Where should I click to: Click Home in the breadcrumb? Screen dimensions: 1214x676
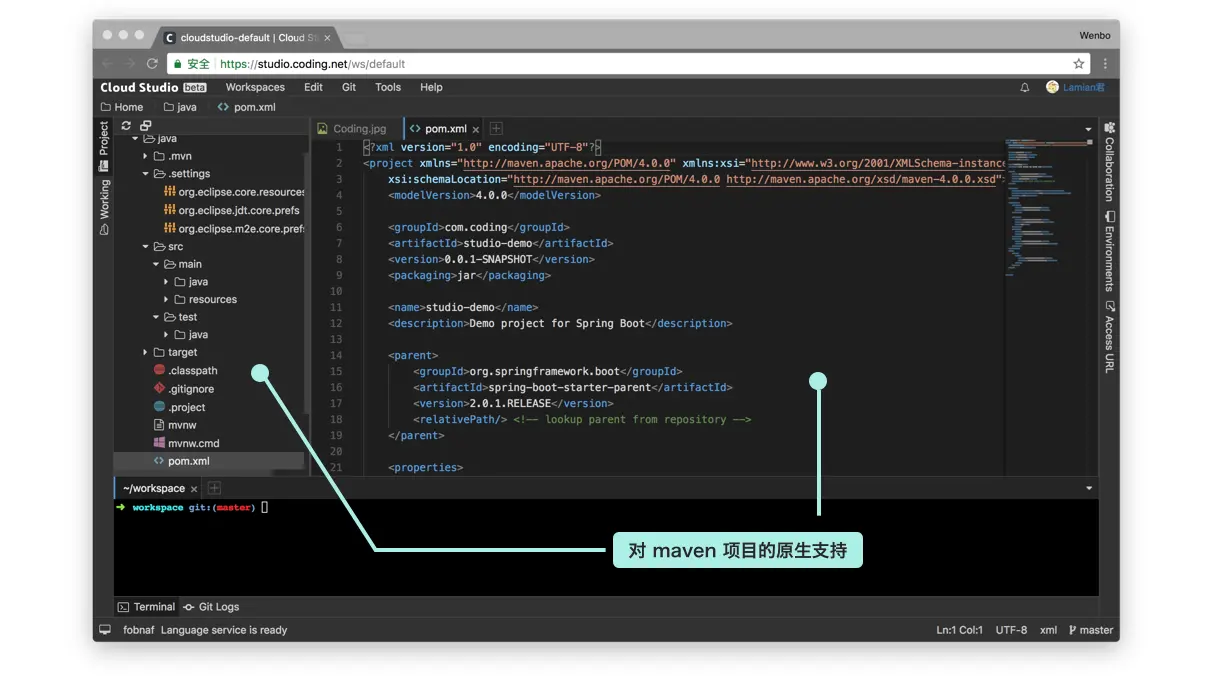[x=122, y=107]
